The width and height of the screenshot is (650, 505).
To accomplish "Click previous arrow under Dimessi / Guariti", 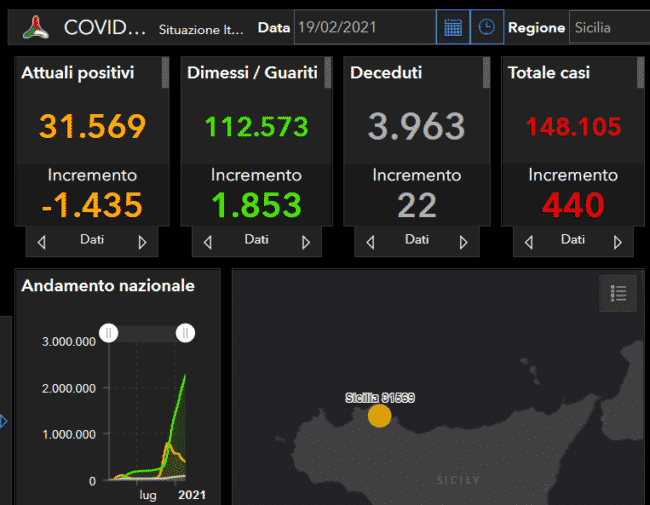I will click(207, 242).
